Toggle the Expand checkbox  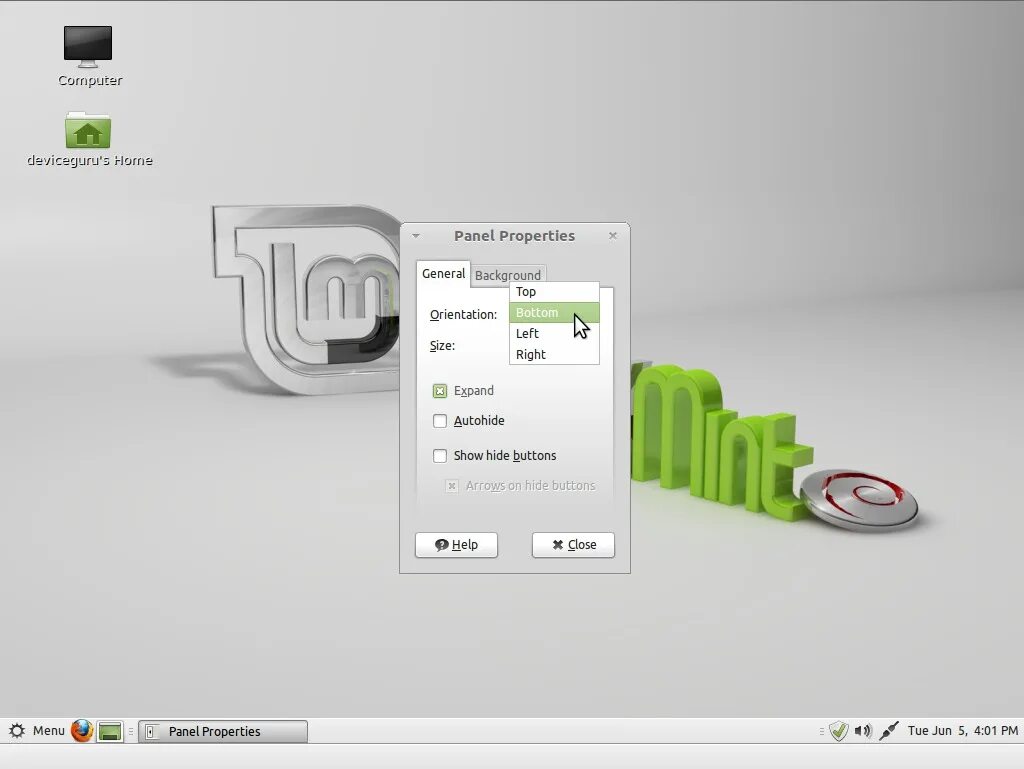[440, 391]
